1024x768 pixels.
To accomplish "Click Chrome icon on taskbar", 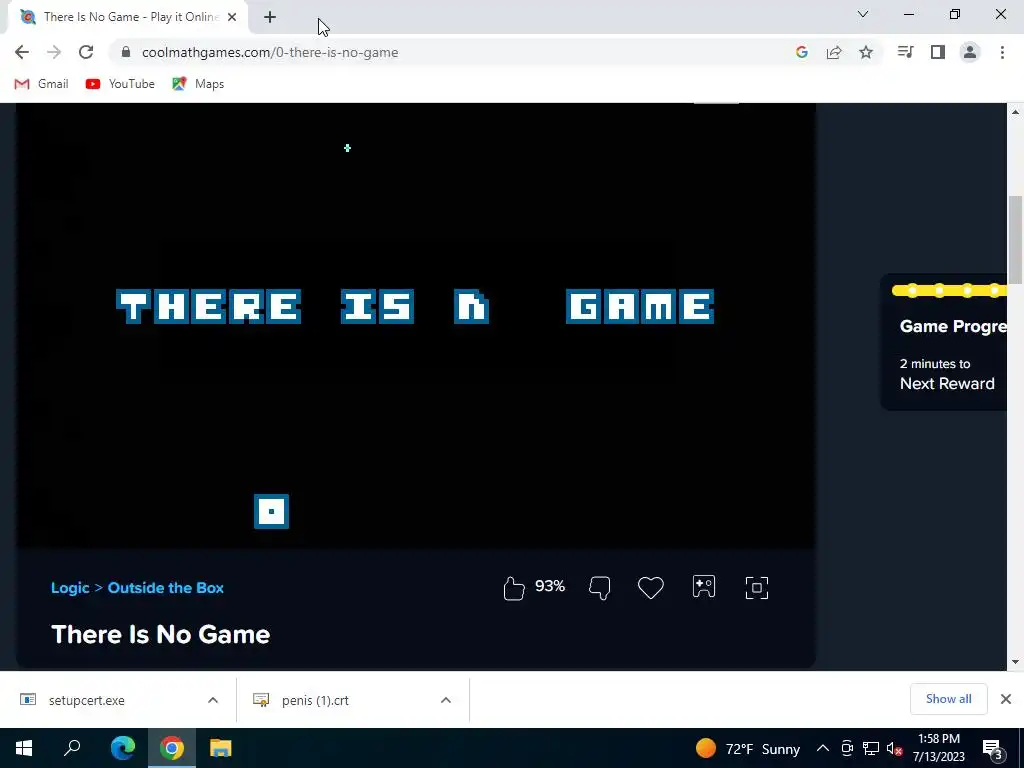I will (172, 748).
